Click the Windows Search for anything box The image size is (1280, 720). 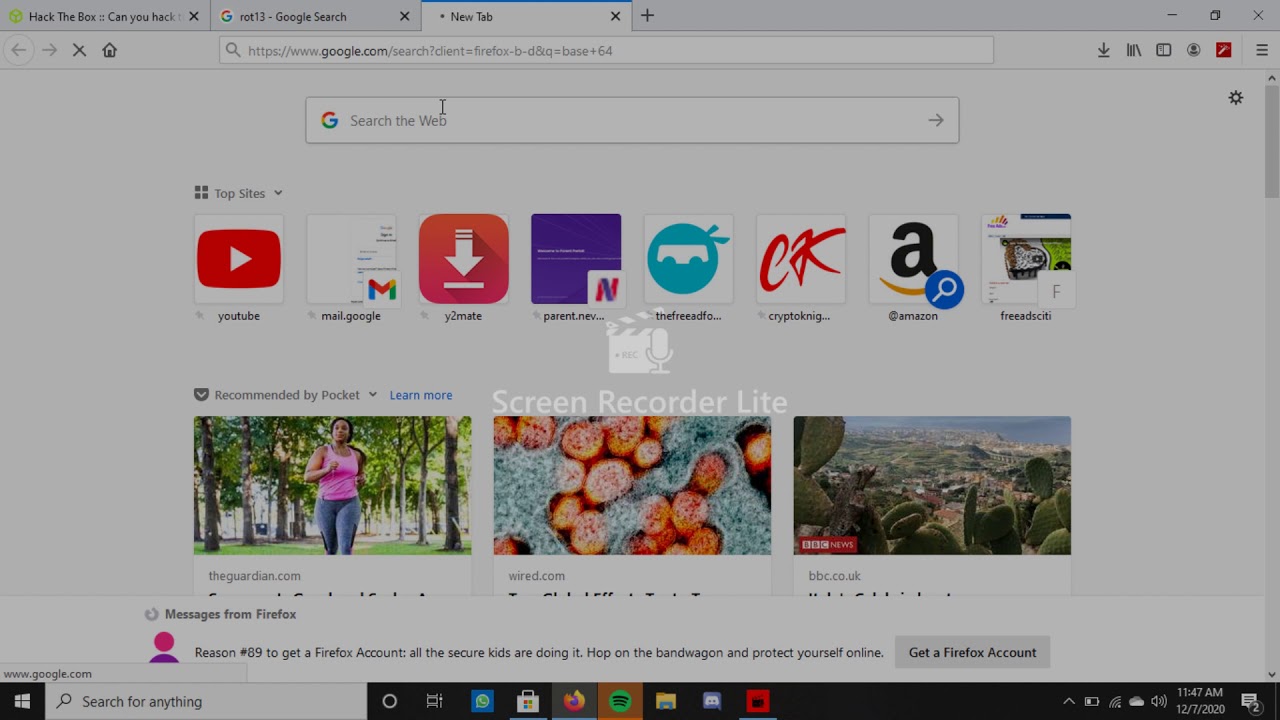207,701
